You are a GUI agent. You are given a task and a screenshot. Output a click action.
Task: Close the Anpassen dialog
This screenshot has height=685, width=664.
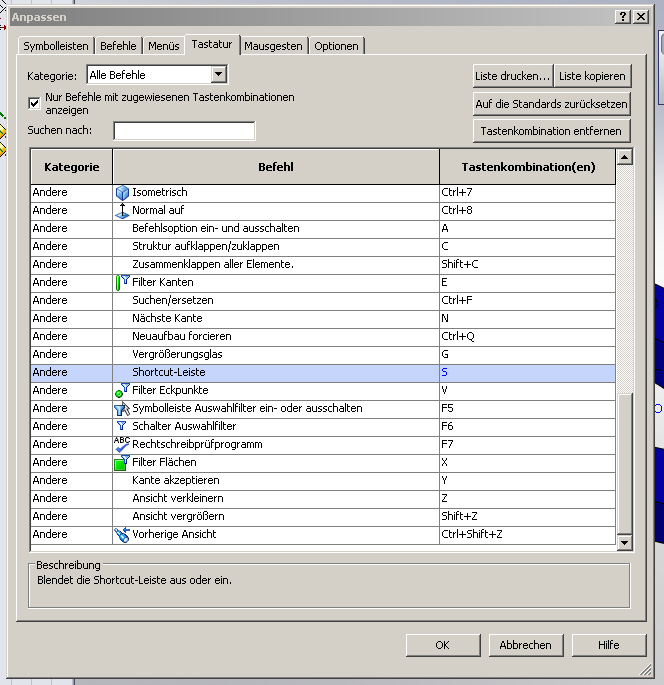(x=641, y=17)
